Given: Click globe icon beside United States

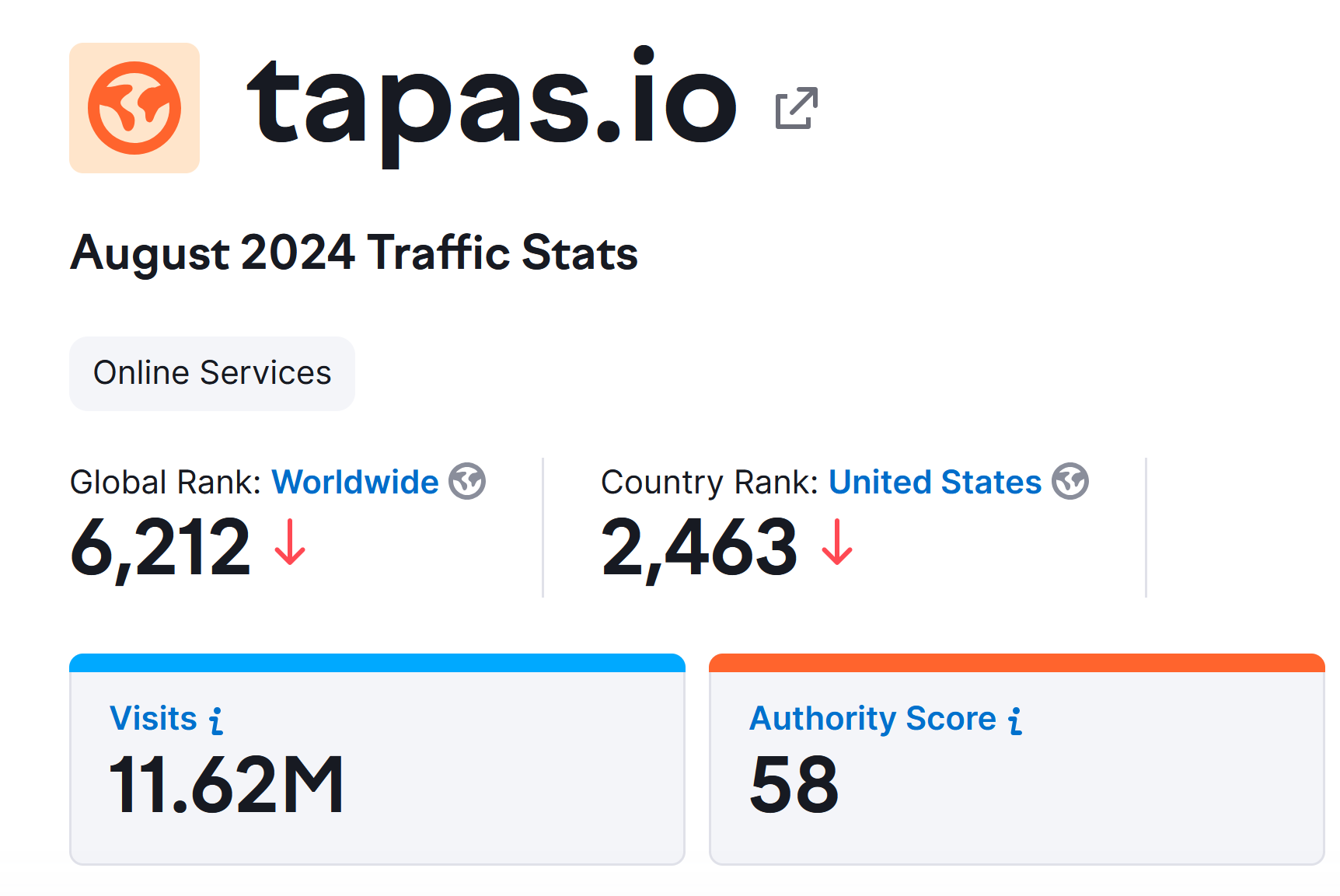Looking at the screenshot, I should click(x=1070, y=482).
